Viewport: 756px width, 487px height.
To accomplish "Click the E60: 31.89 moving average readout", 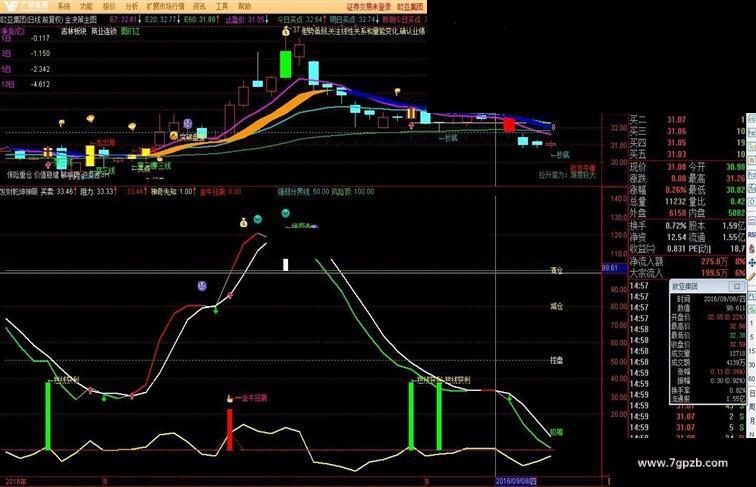I will tap(202, 20).
